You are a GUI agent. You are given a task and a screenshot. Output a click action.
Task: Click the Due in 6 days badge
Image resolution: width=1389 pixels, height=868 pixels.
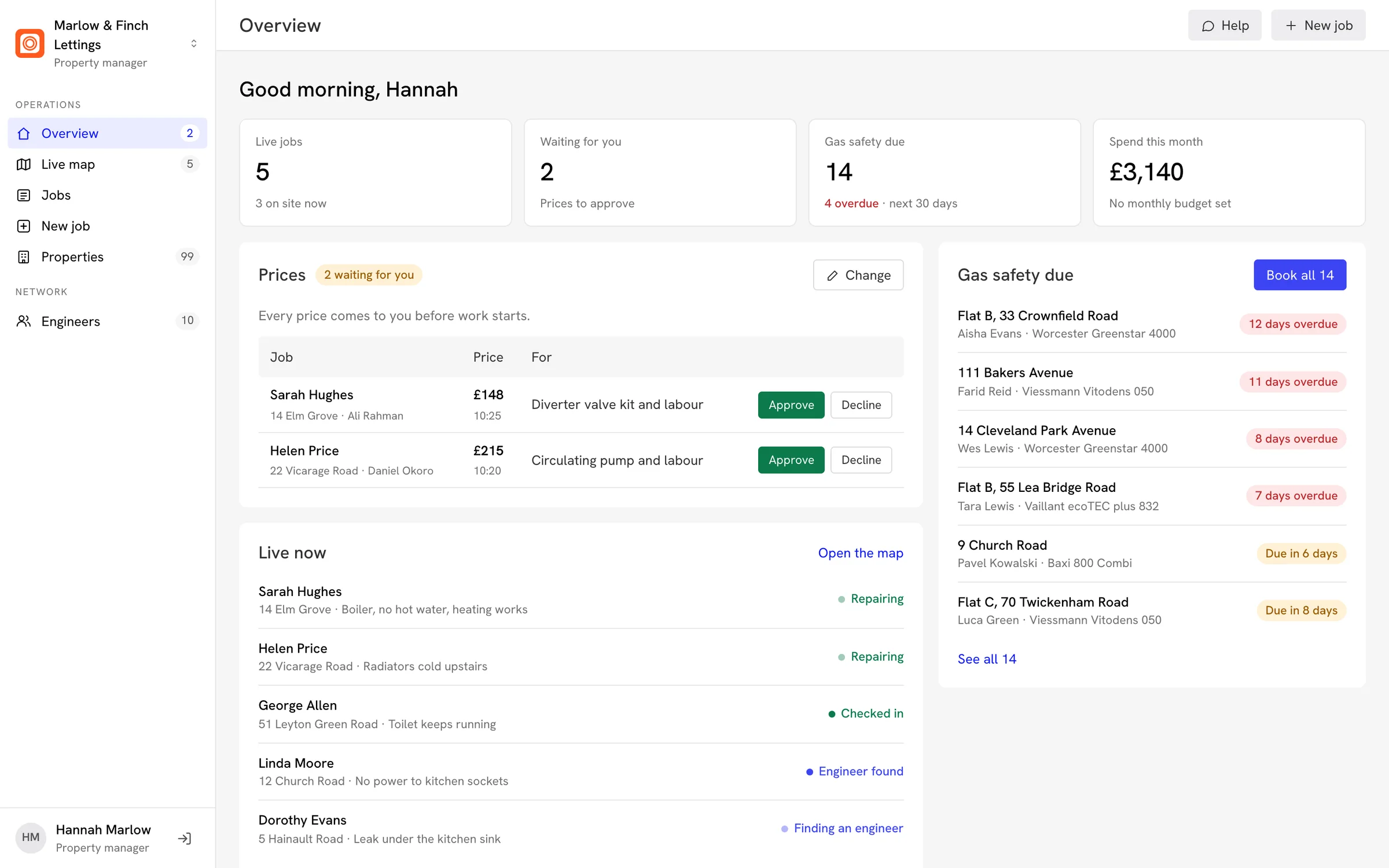pyautogui.click(x=1301, y=553)
